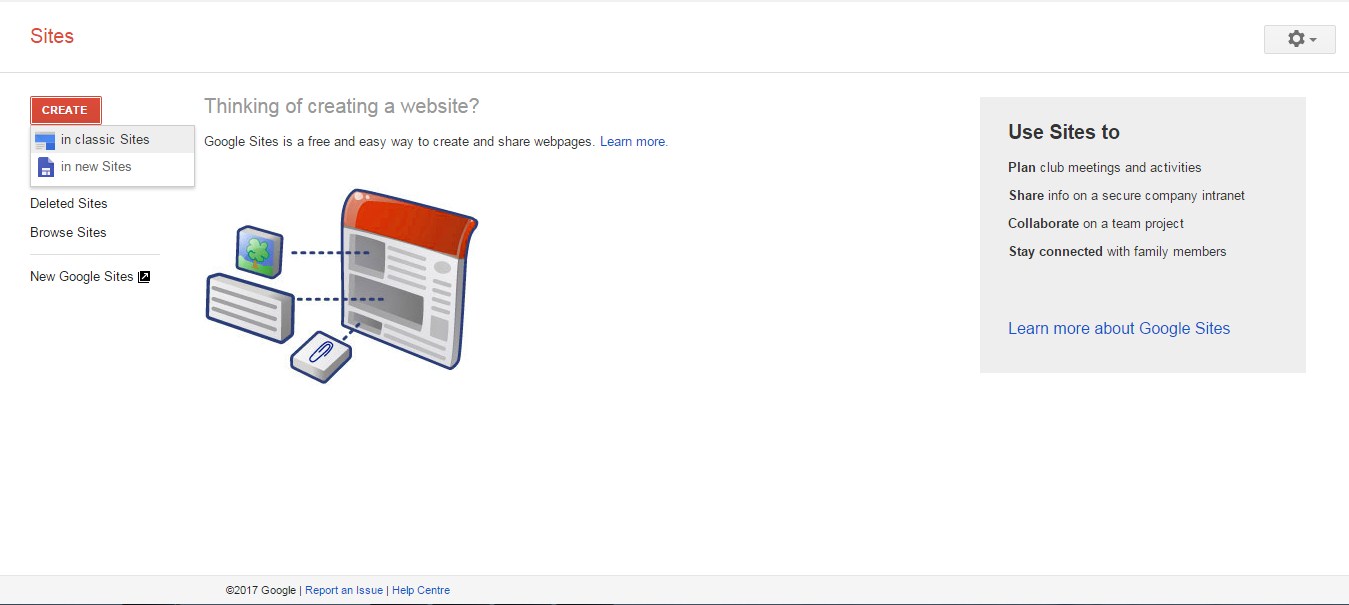The width and height of the screenshot is (1349, 605).
Task: Click the 'Plan club meetings and activities' line
Action: coord(1105,168)
